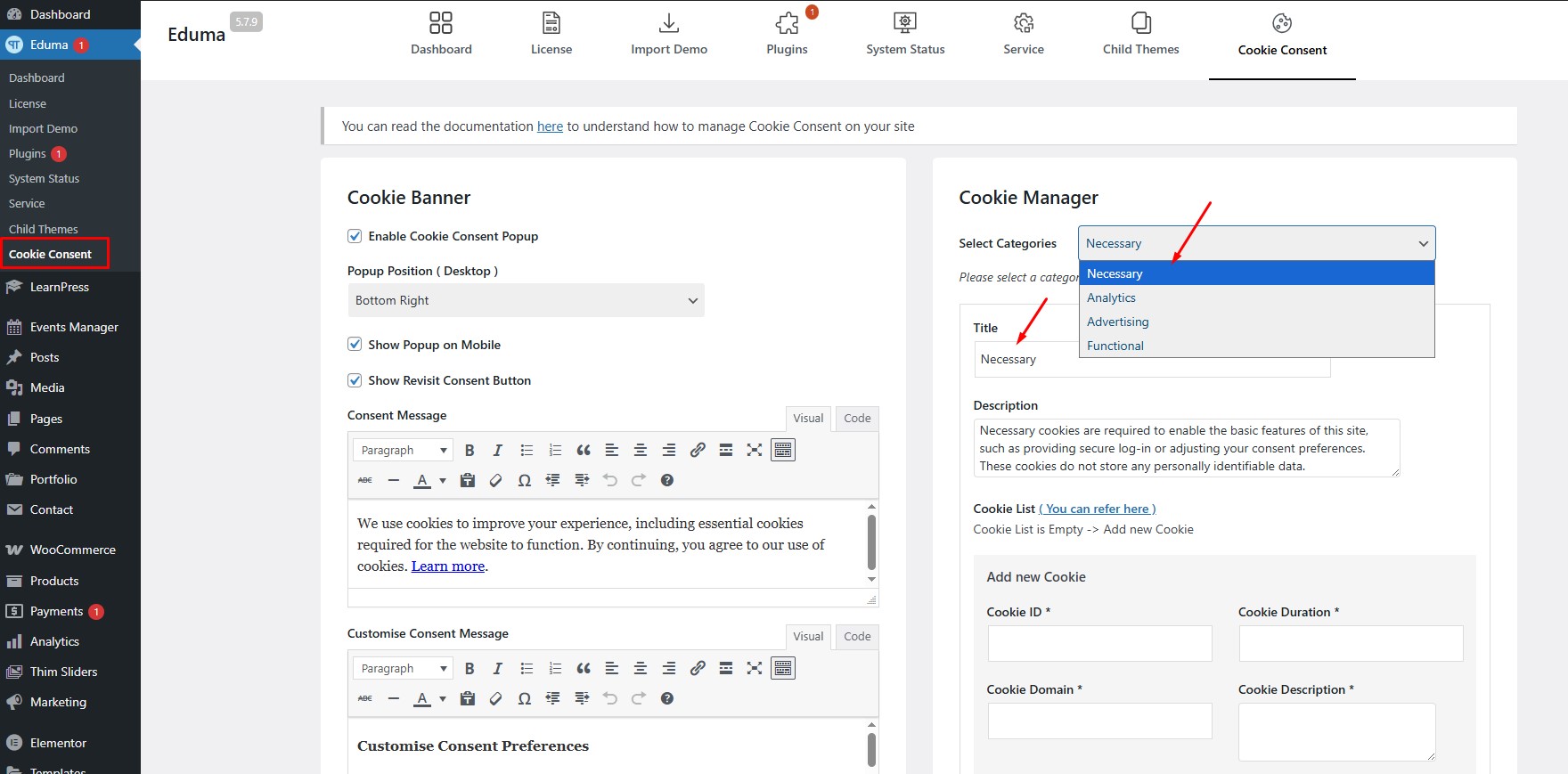This screenshot has height=774, width=1568.
Task: Click Italic icon in Consent Message editor
Action: coord(498,451)
